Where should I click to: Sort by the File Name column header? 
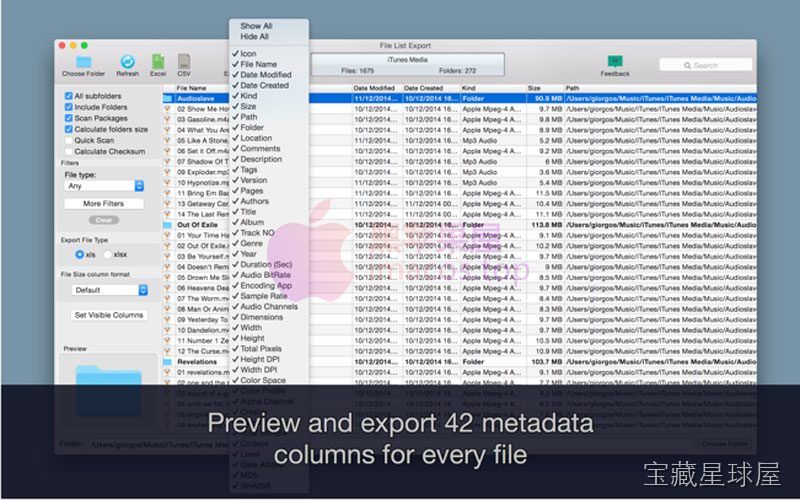coord(191,88)
